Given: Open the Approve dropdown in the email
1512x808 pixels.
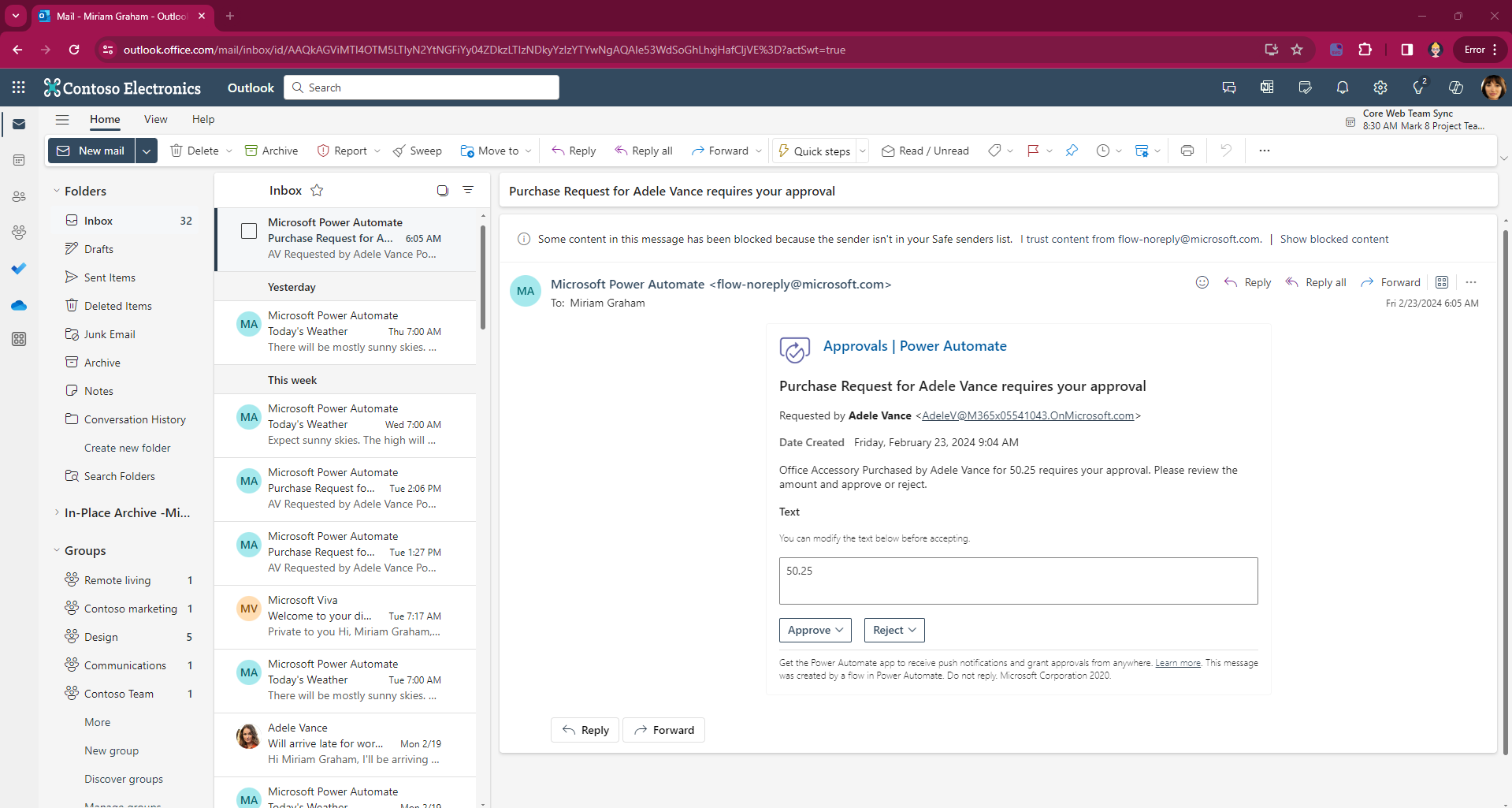Looking at the screenshot, I should (x=815, y=630).
